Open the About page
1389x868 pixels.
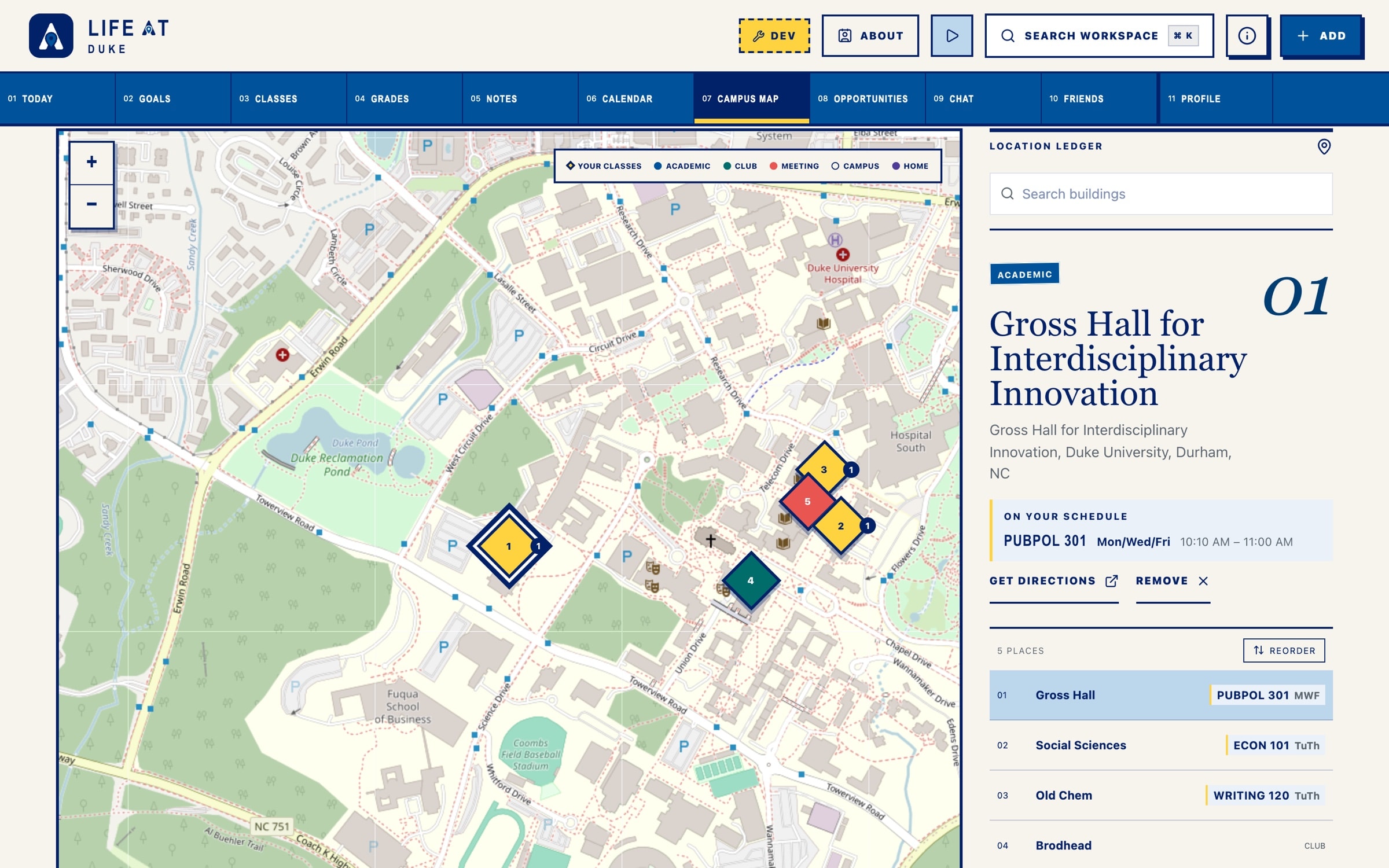coord(870,36)
